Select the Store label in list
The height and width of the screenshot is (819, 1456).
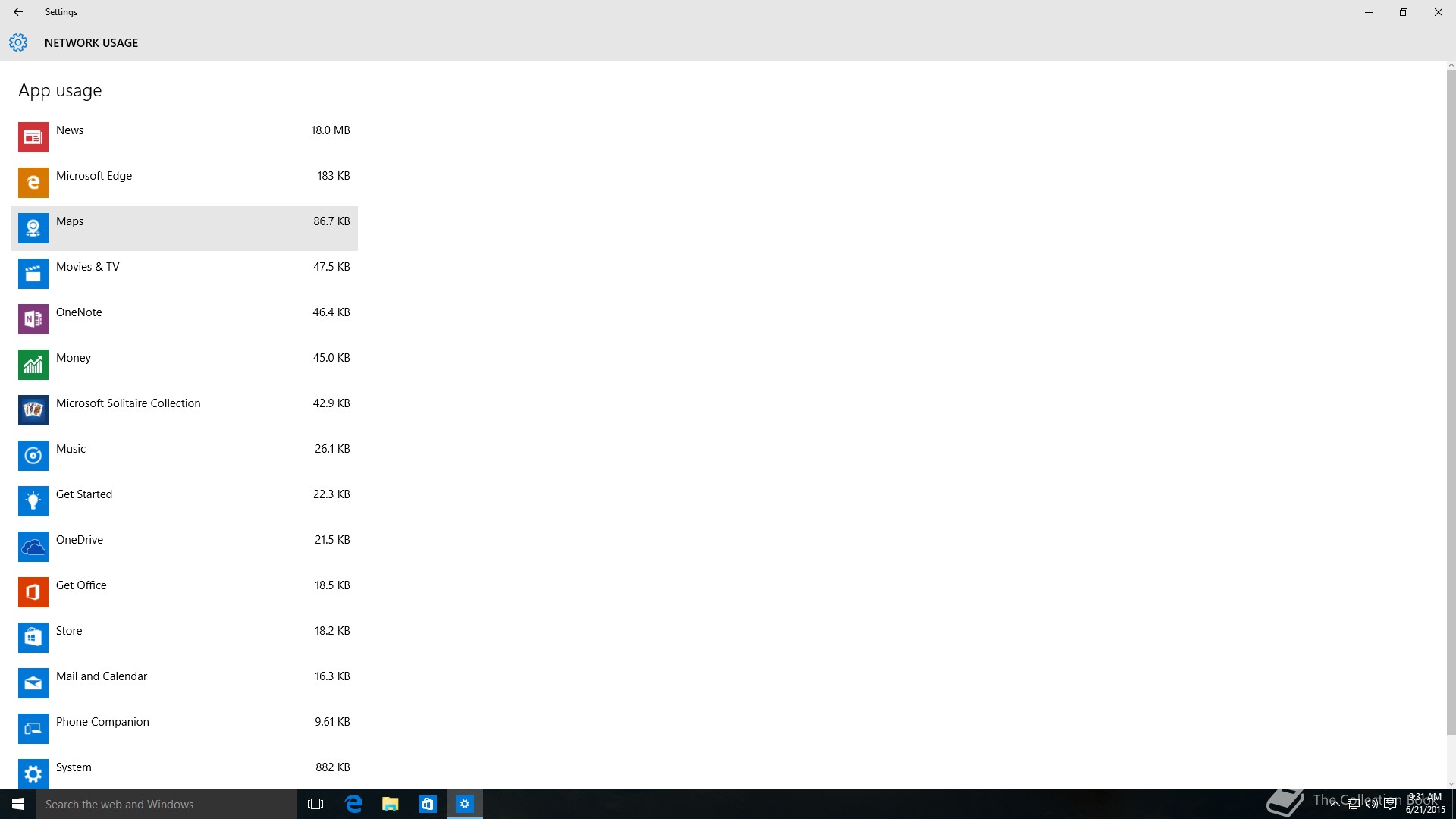pyautogui.click(x=69, y=631)
